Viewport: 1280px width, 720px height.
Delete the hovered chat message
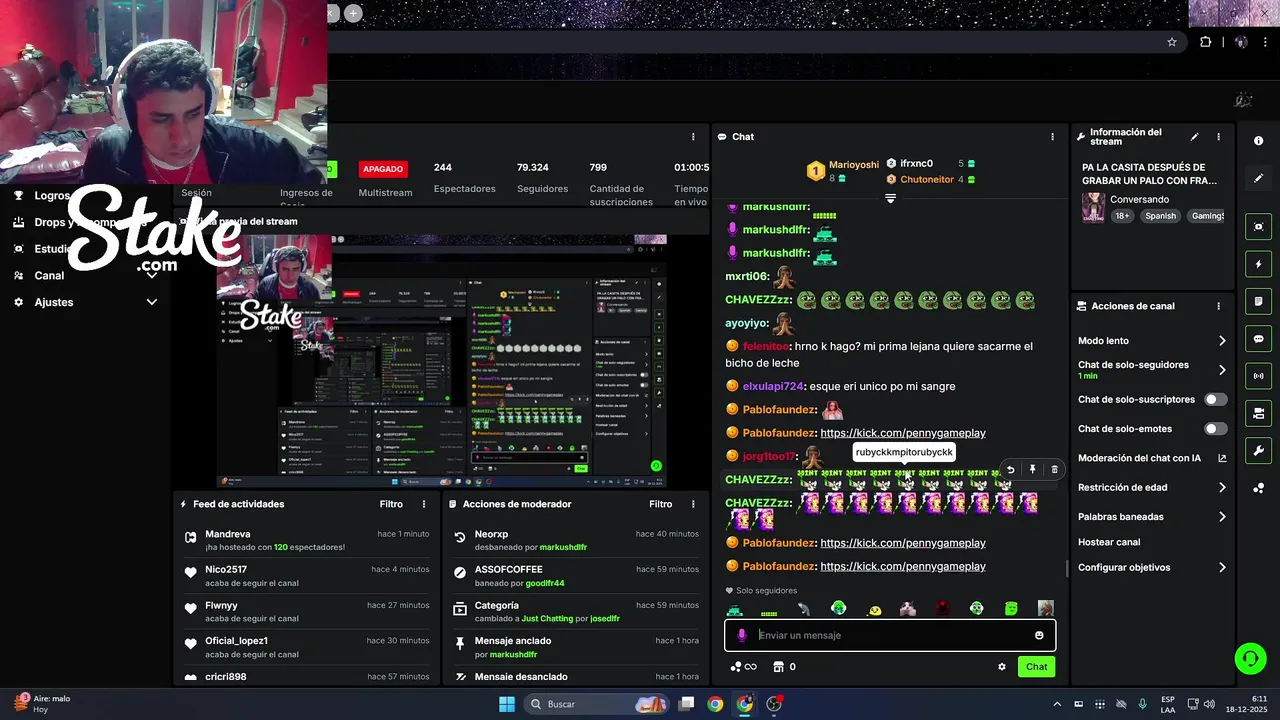click(1054, 470)
